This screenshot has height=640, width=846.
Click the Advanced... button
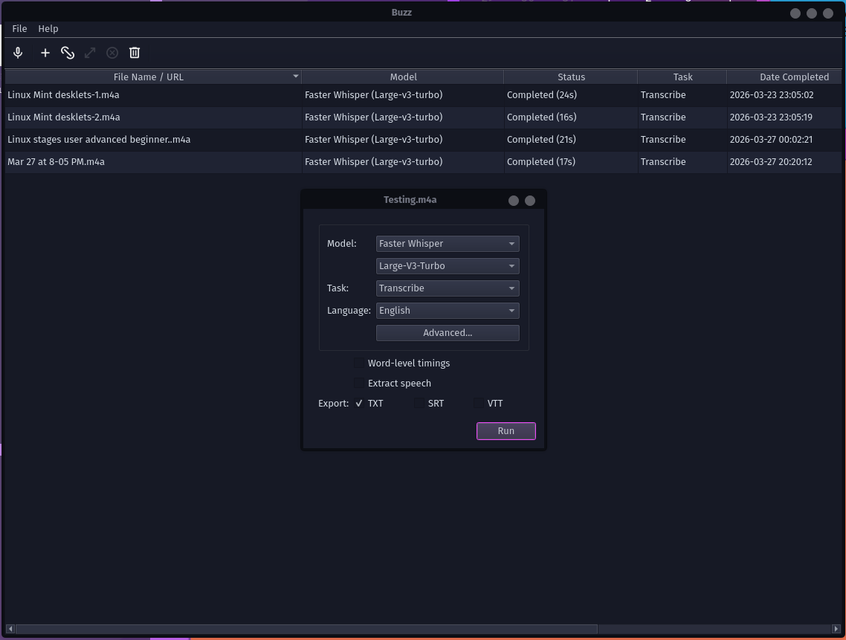[447, 333]
